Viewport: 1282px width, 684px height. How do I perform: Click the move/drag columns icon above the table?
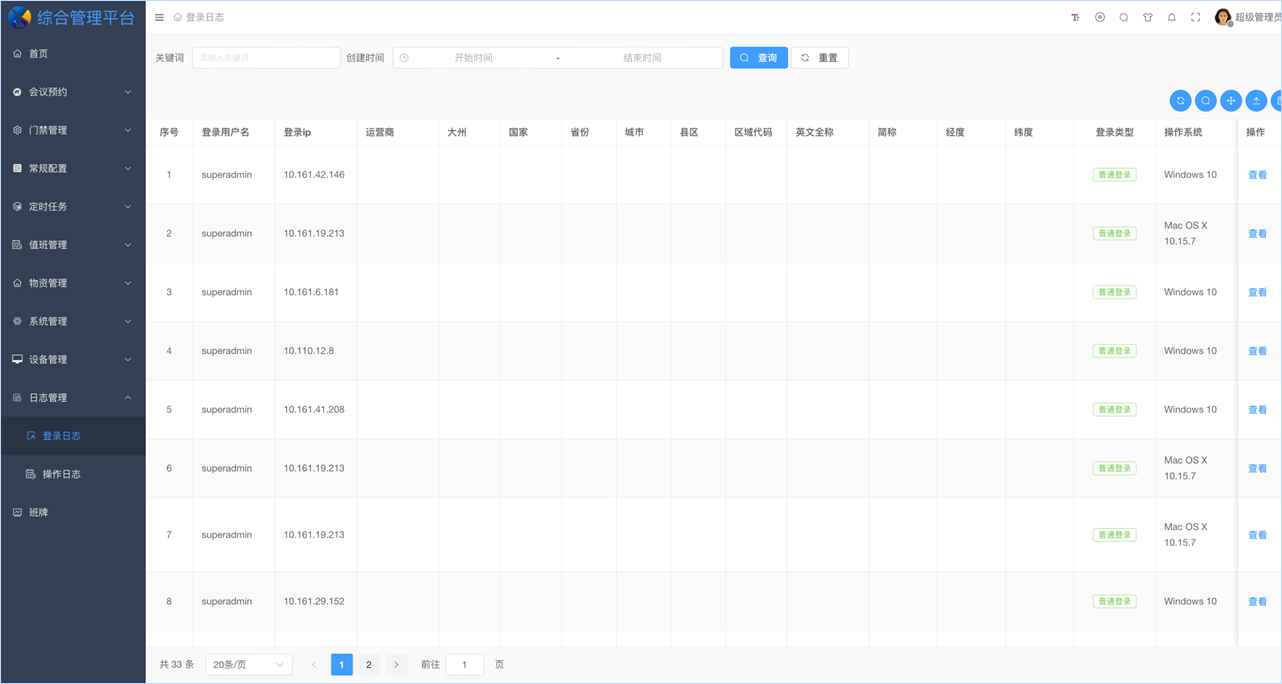1231,101
